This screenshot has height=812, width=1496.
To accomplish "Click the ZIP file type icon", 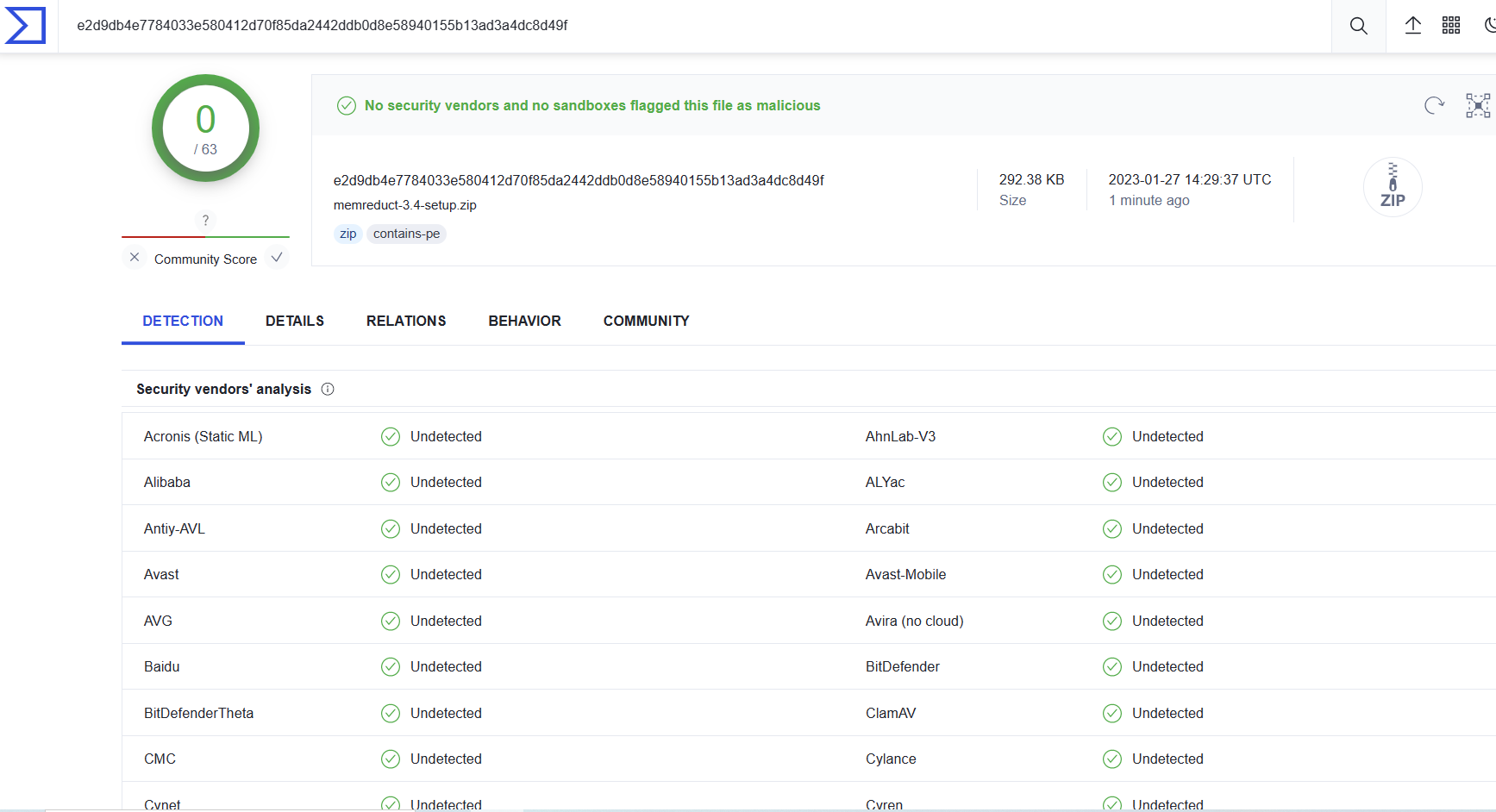I will [x=1392, y=187].
